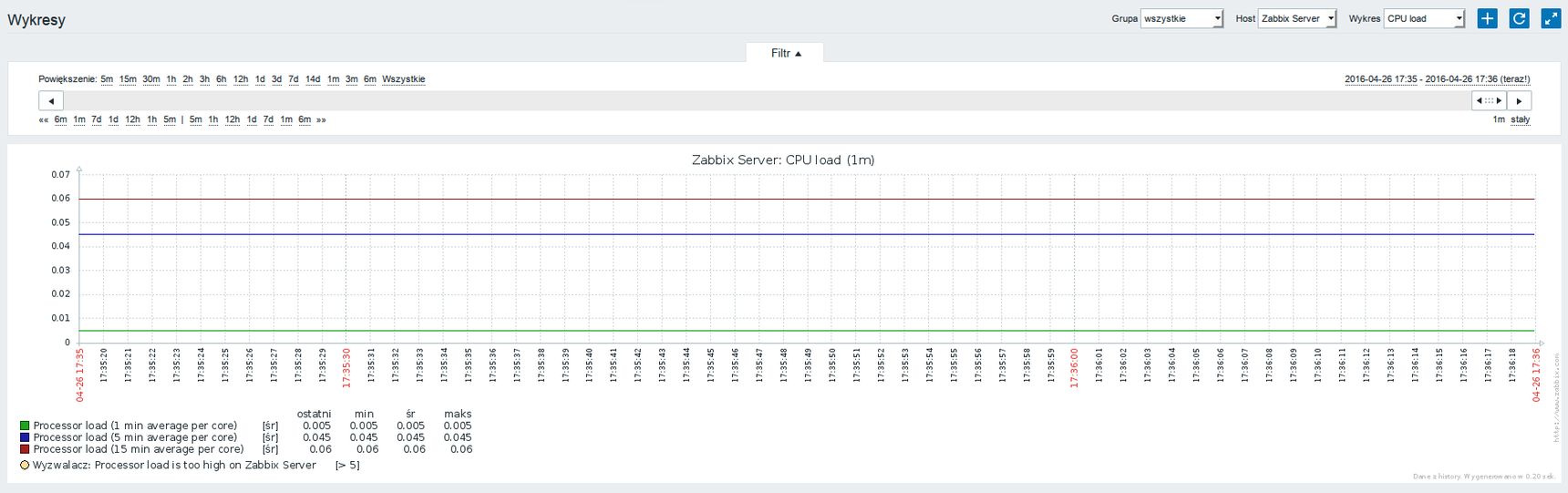This screenshot has width=1568, height=493.
Task: Click the trigger threshold text [> 5]
Action: point(347,465)
